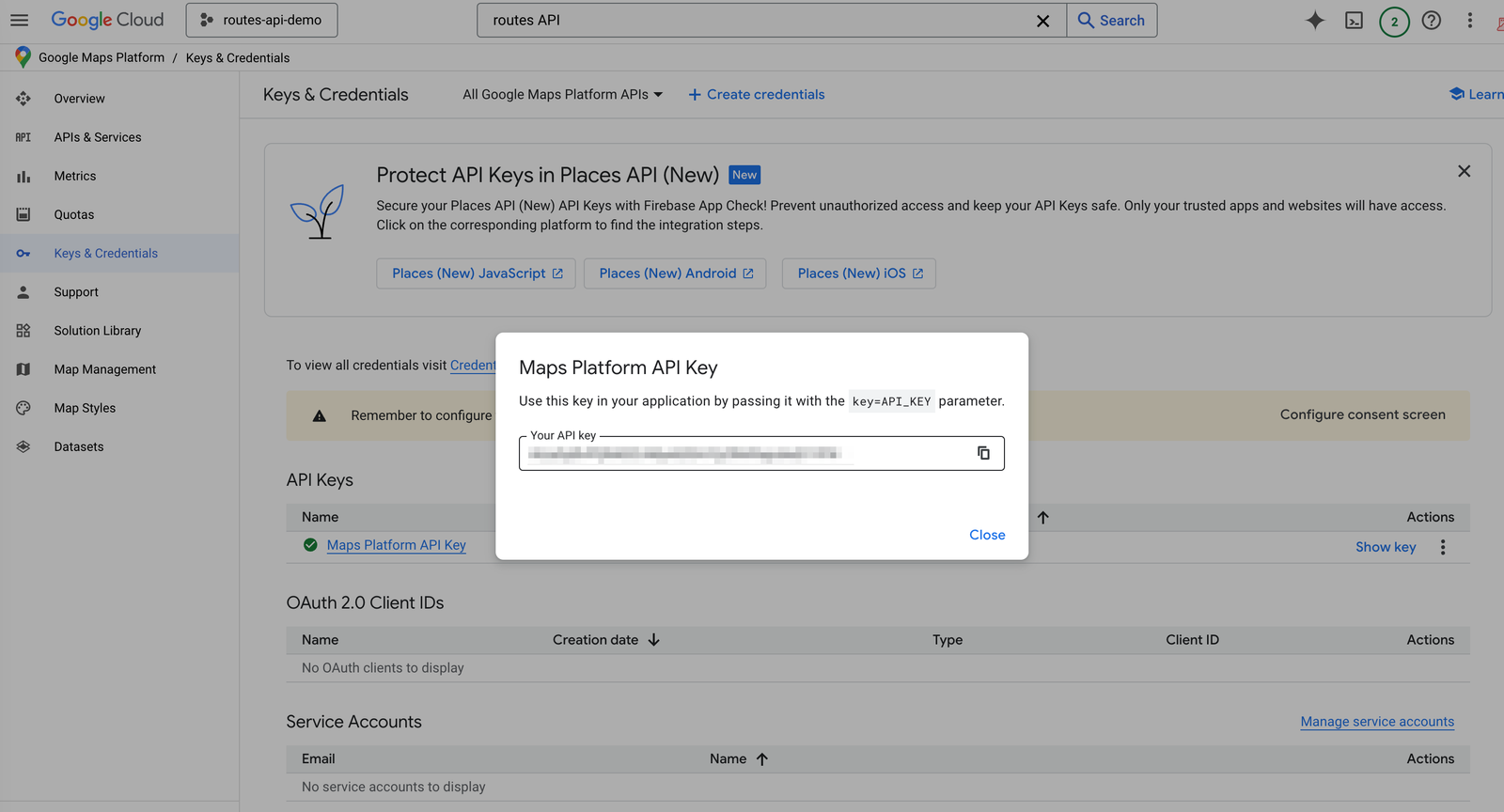This screenshot has height=812, width=1504.
Task: Click the Solution Library grid icon
Action: pos(23,331)
